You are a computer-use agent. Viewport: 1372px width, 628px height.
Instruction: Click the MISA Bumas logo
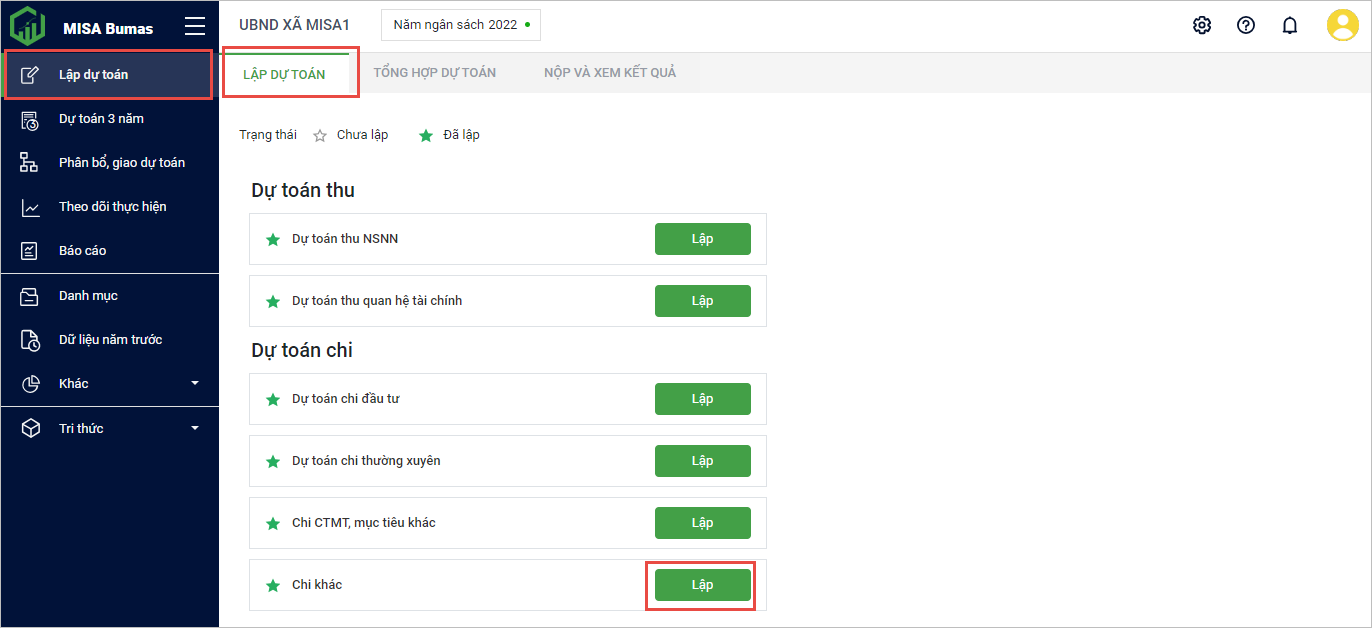tap(27, 26)
